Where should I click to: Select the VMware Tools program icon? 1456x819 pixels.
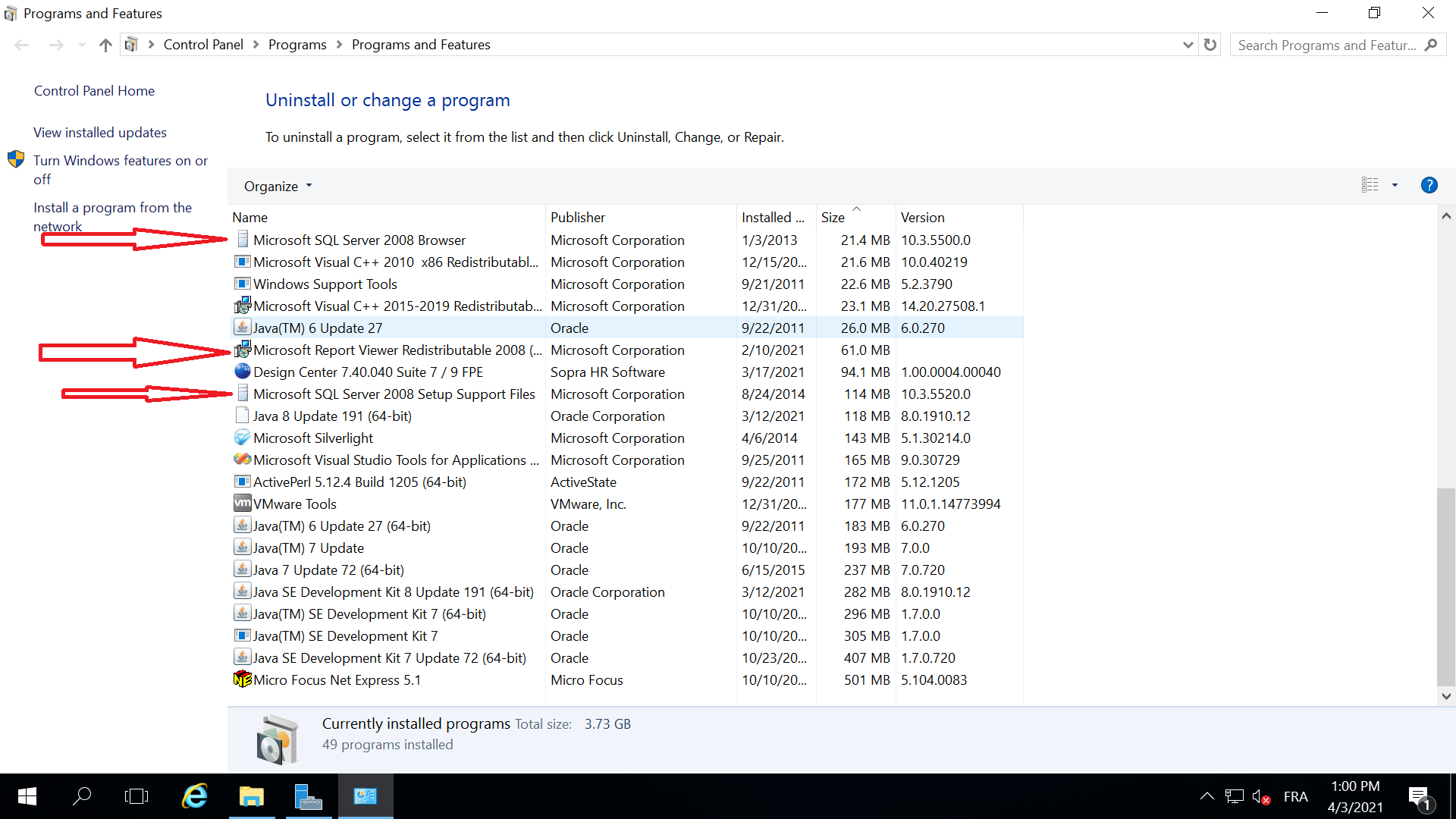click(x=242, y=504)
